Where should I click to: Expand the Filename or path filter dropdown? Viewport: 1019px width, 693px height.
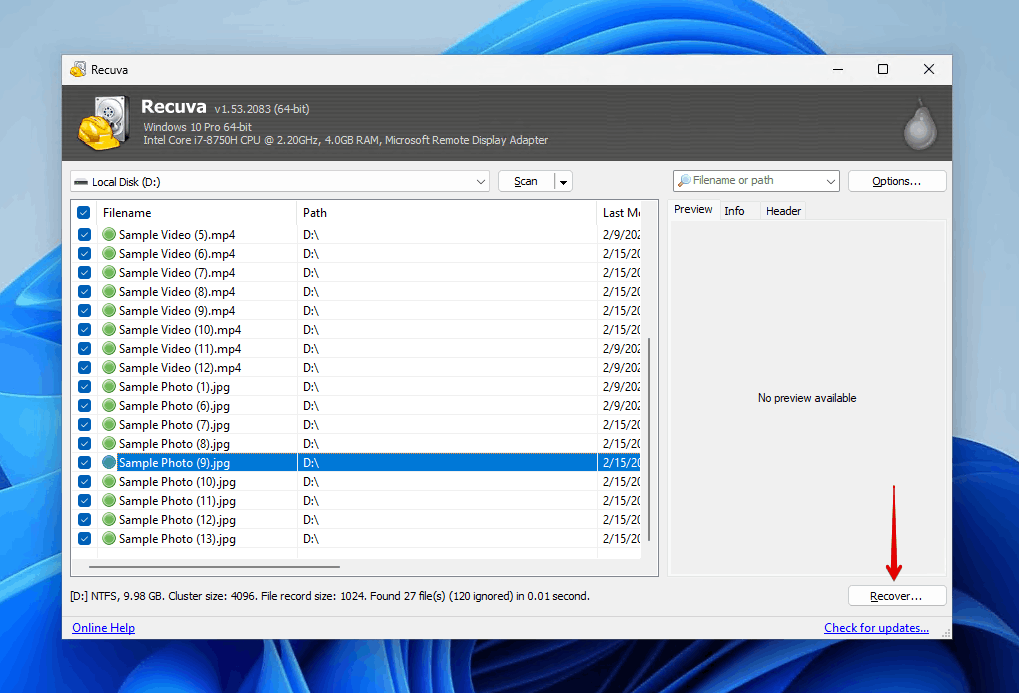[x=831, y=181]
